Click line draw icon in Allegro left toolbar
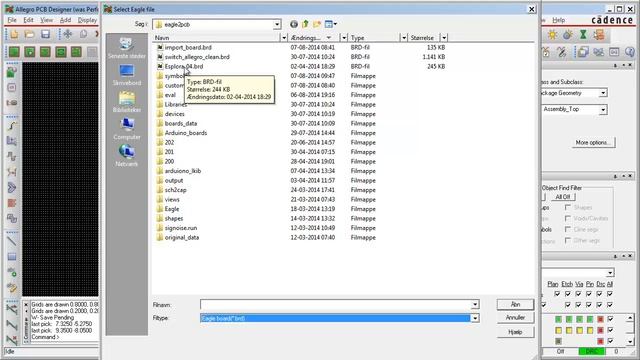Image resolution: width=640 pixels, height=360 pixels. pos(12,241)
